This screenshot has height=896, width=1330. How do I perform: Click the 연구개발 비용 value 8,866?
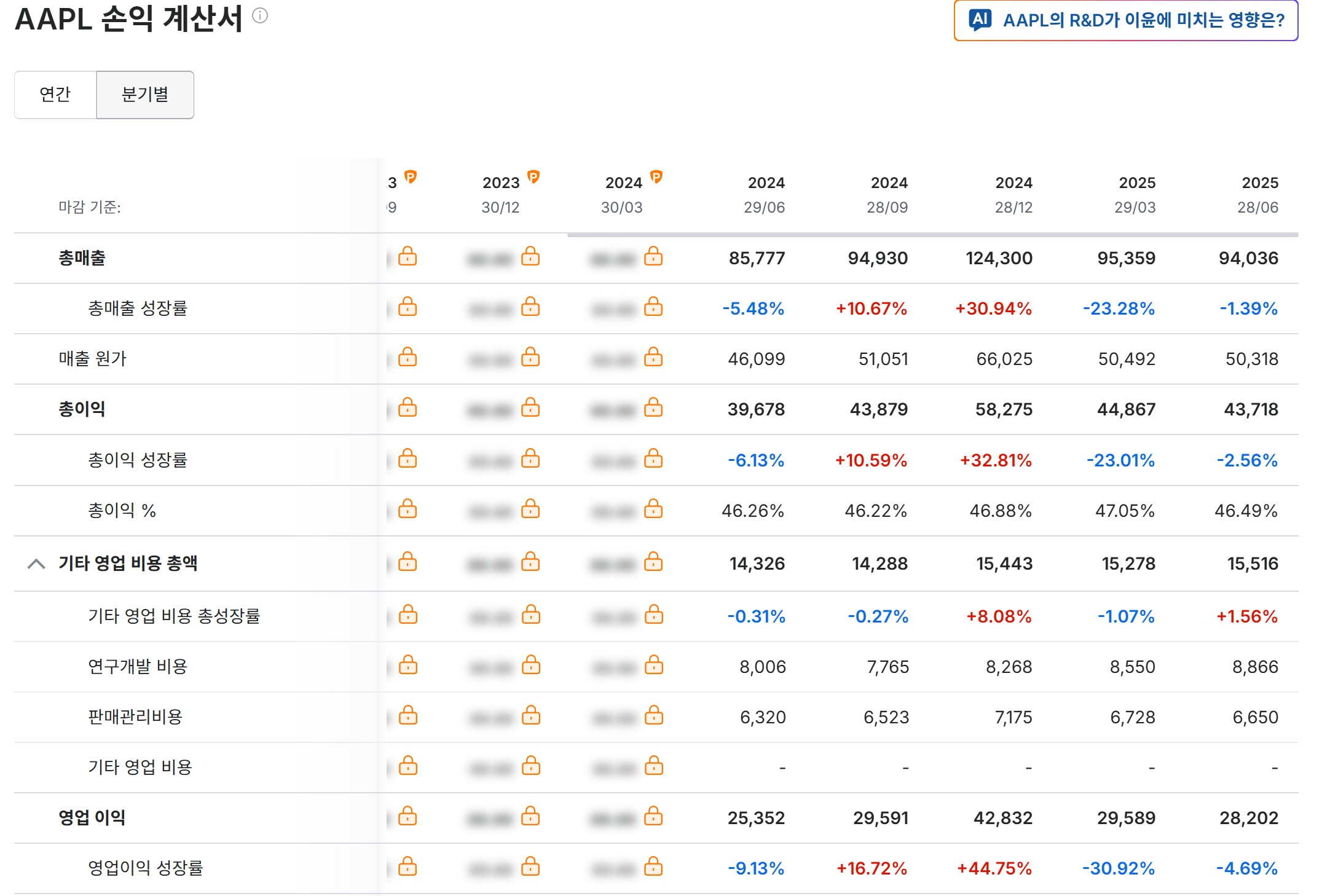[x=1255, y=667]
